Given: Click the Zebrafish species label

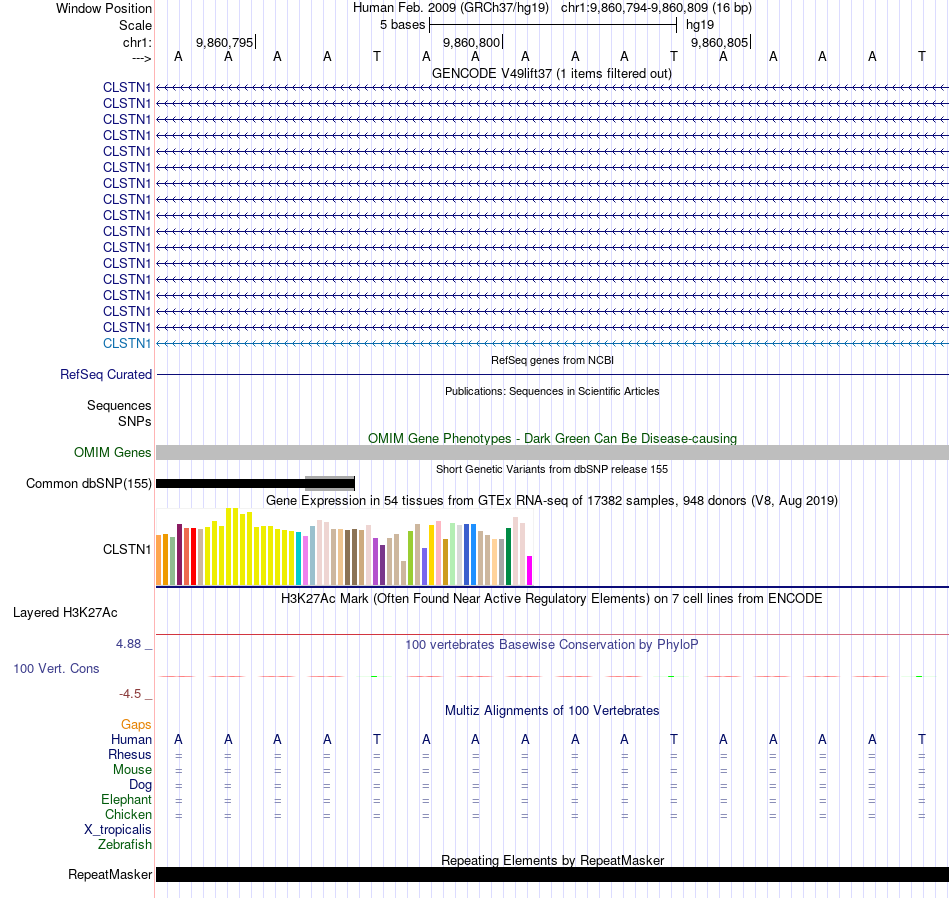Looking at the screenshot, I should coord(125,845).
